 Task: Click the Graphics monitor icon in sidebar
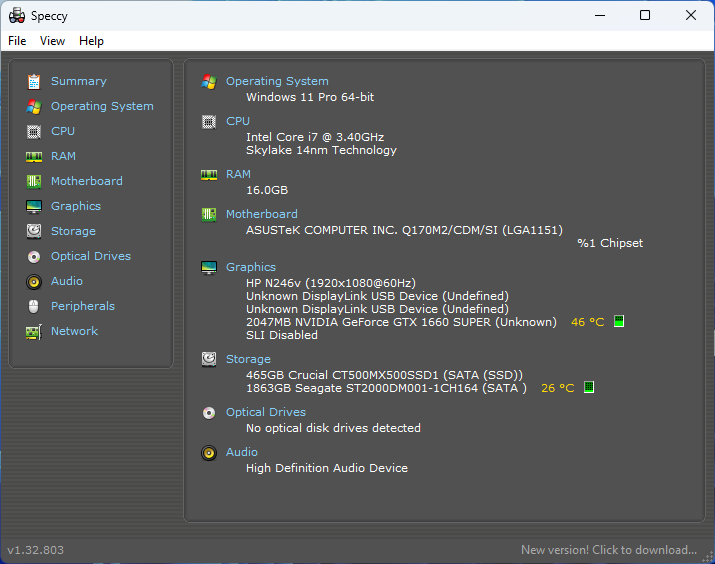(34, 207)
